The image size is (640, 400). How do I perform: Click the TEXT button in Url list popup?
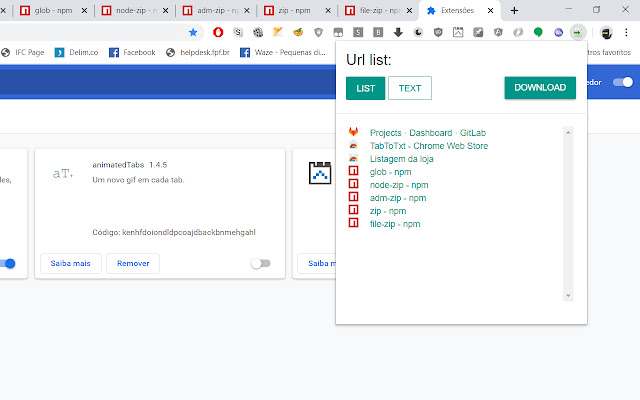pyautogui.click(x=410, y=88)
